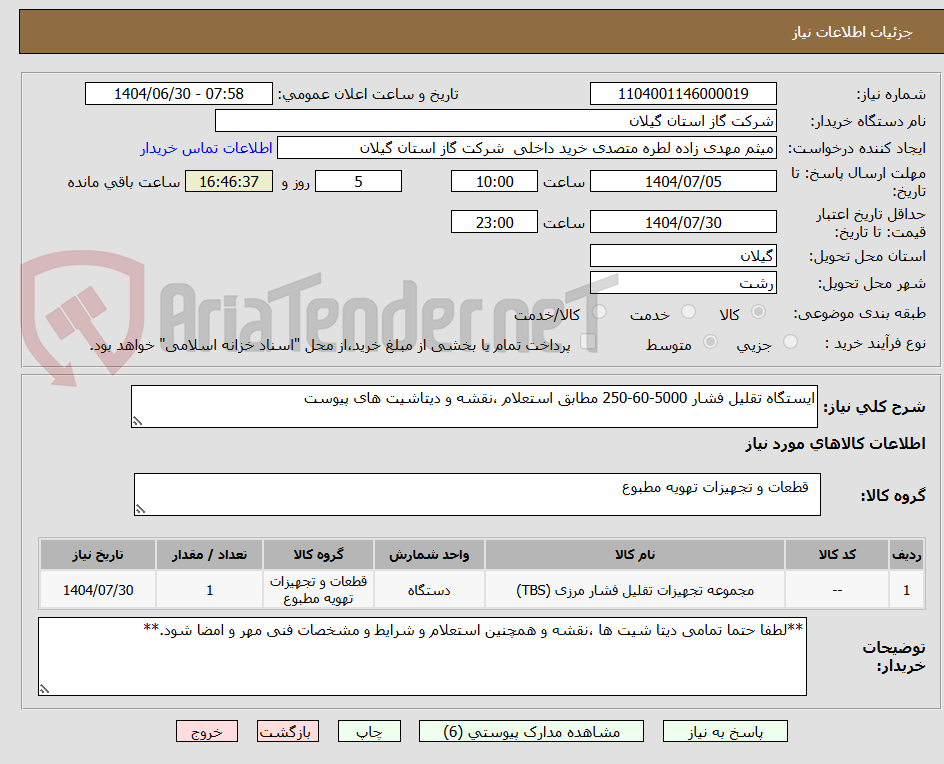Select the 'کالا/خدمت' classification option
The width and height of the screenshot is (944, 764).
[x=598, y=312]
